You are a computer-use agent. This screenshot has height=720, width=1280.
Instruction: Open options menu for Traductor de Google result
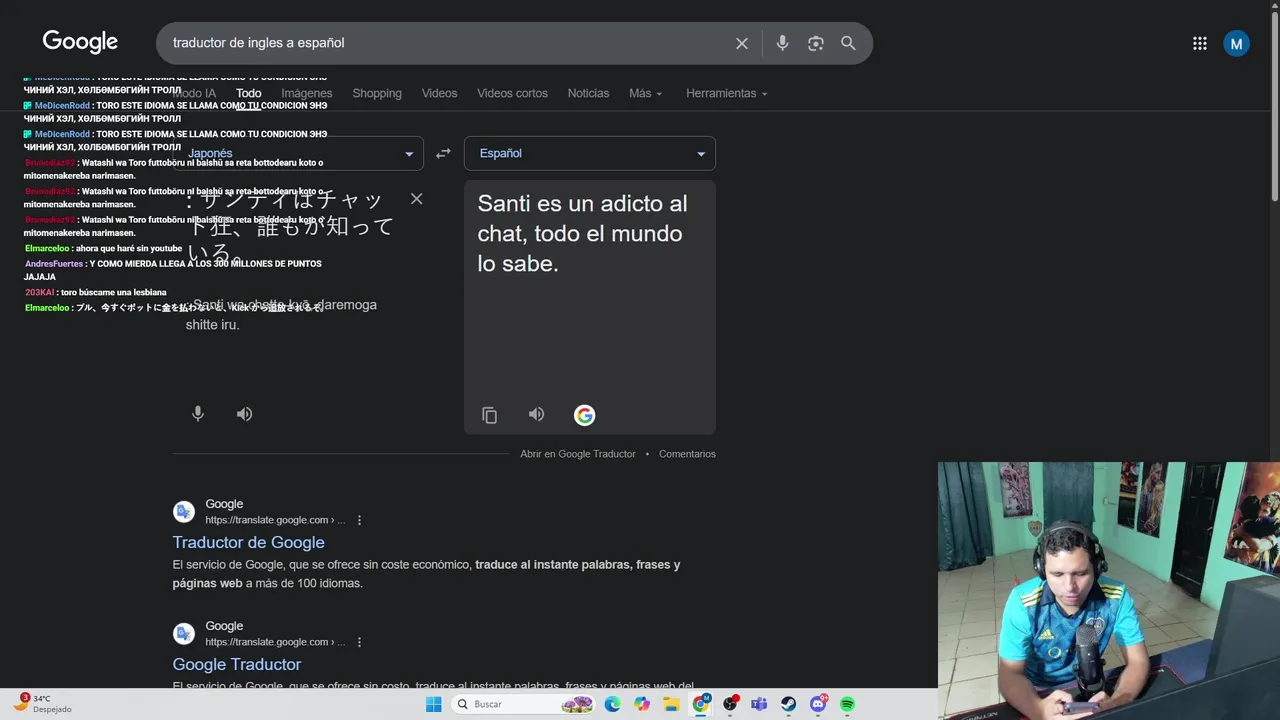coord(359,520)
